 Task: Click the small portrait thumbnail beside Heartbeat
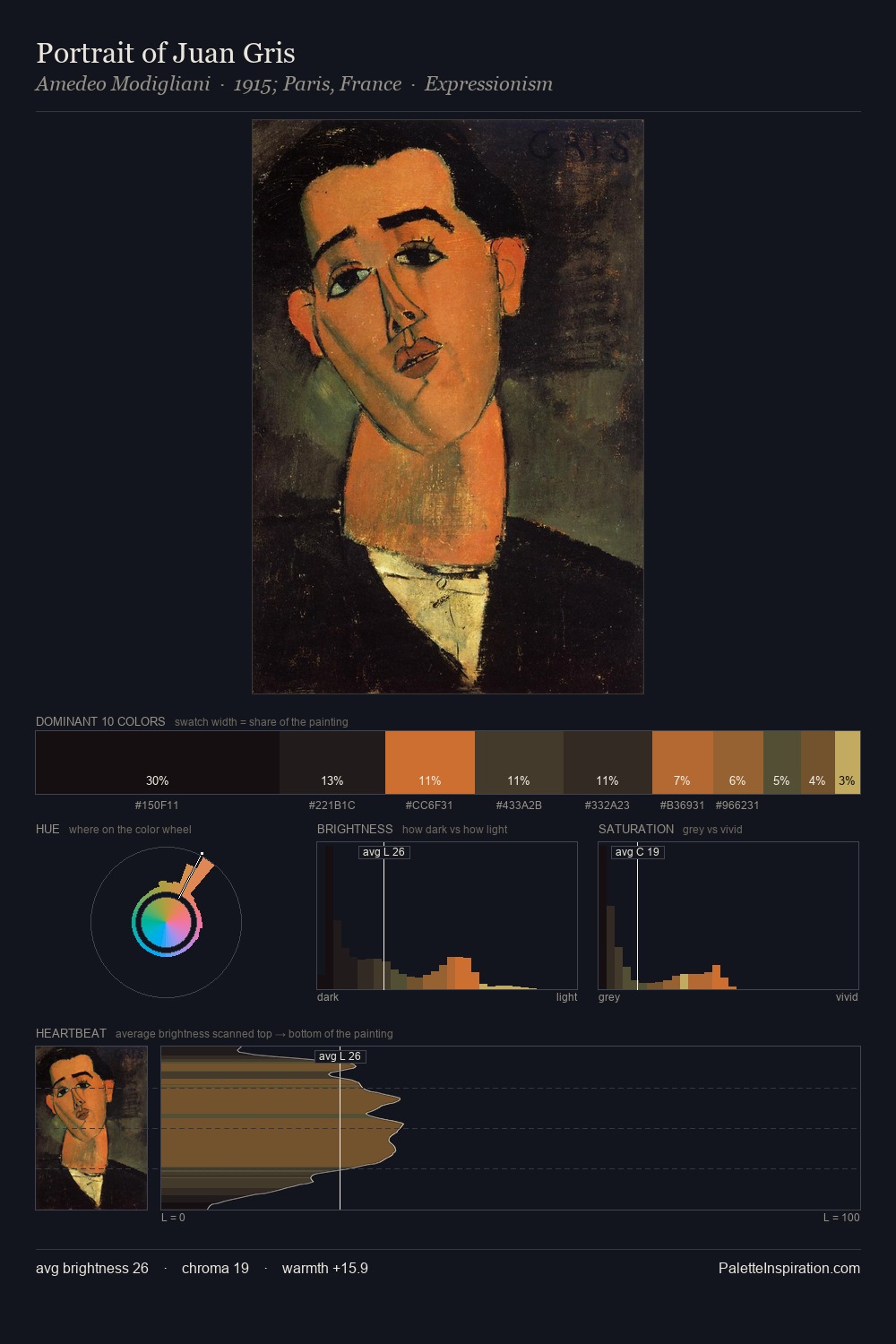coord(91,1128)
